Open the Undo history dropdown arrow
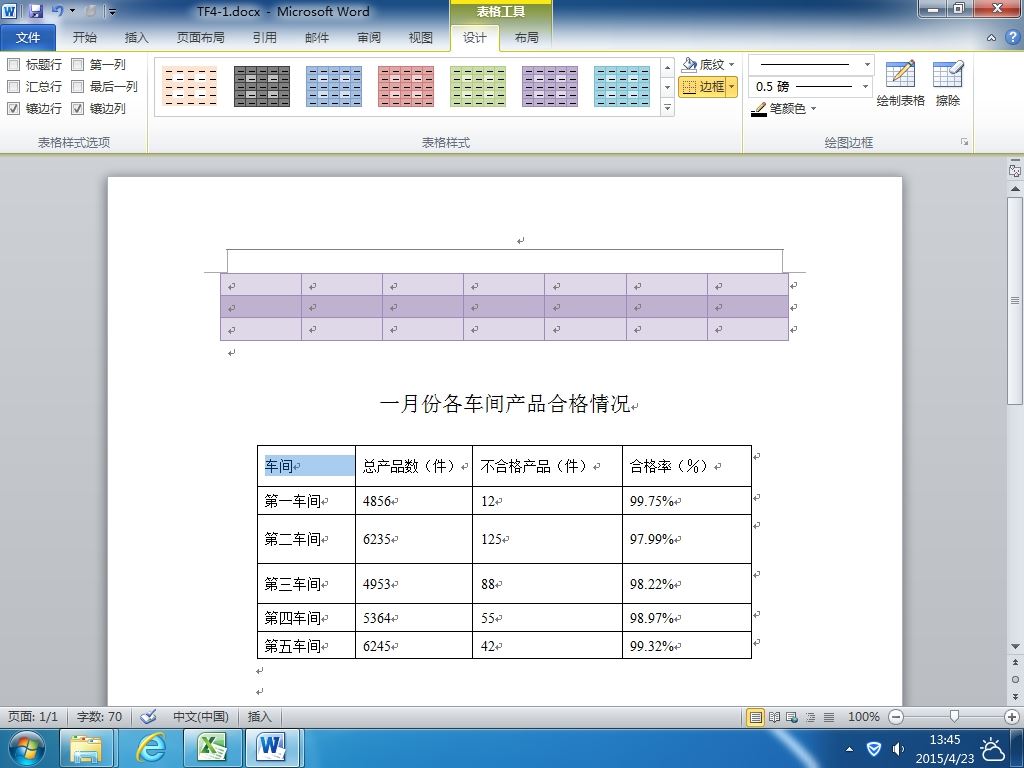Viewport: 1024px width, 768px height. point(72,10)
